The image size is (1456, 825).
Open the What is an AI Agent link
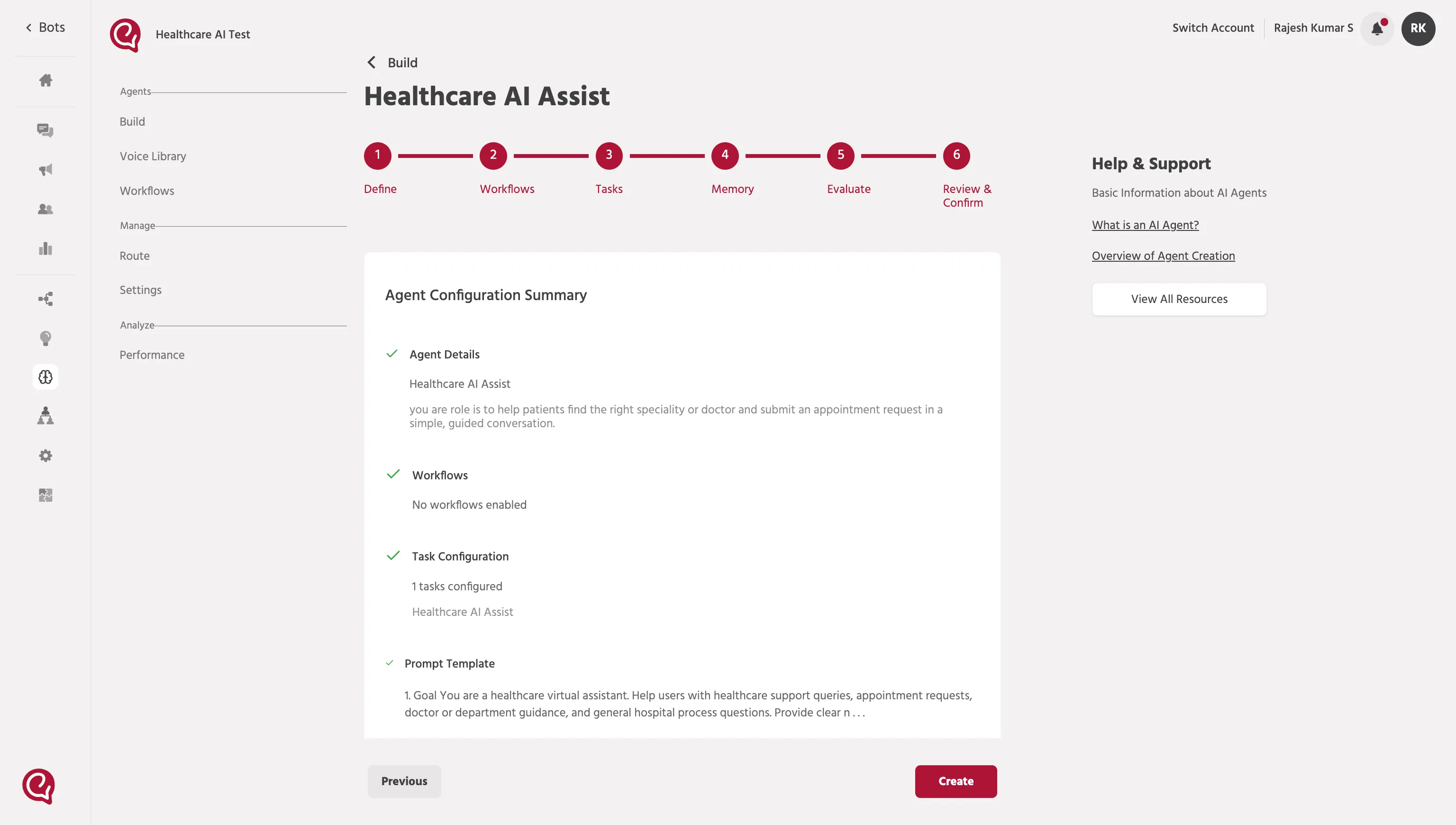pyautogui.click(x=1145, y=225)
